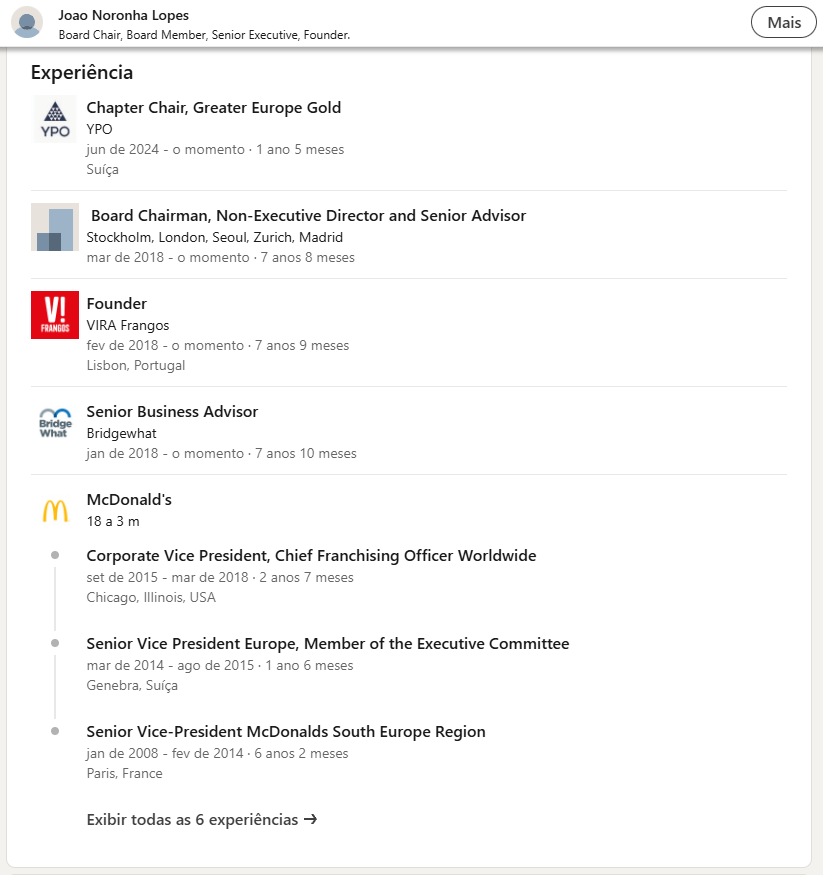823x875 pixels.
Task: Open the VIRA Frangos red logo
Action: coord(55,315)
